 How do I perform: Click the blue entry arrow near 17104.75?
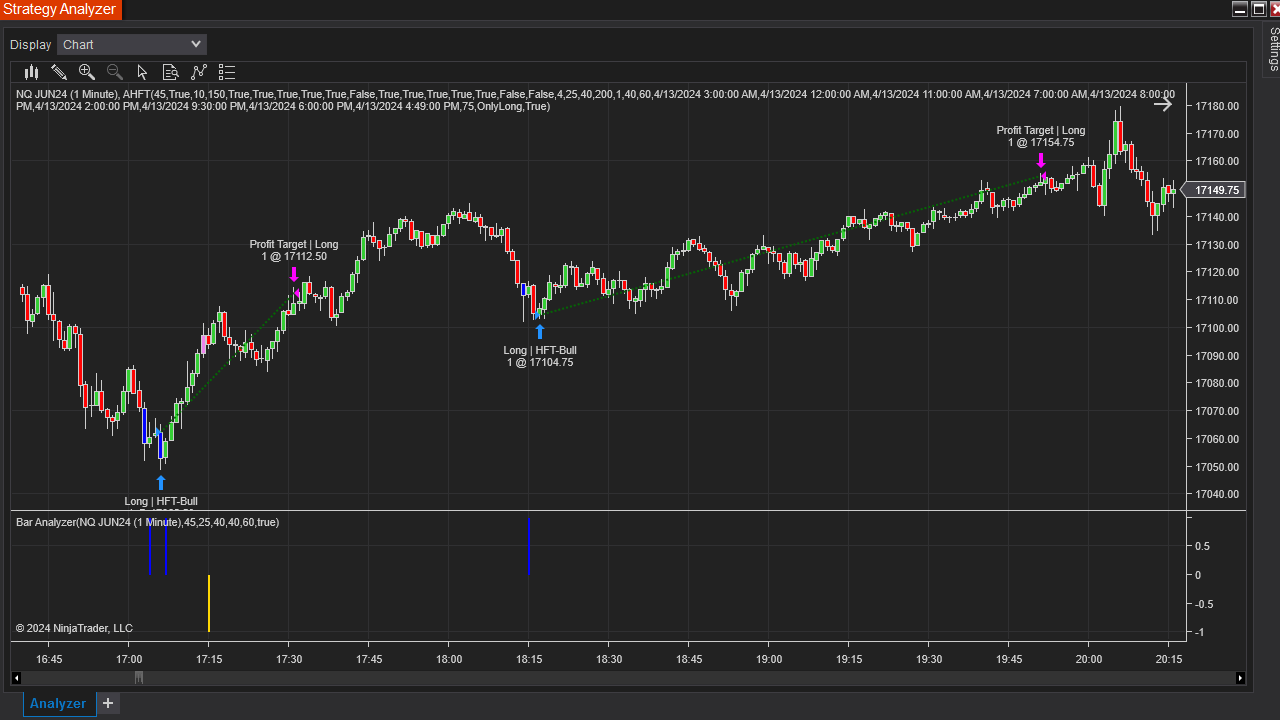[540, 332]
